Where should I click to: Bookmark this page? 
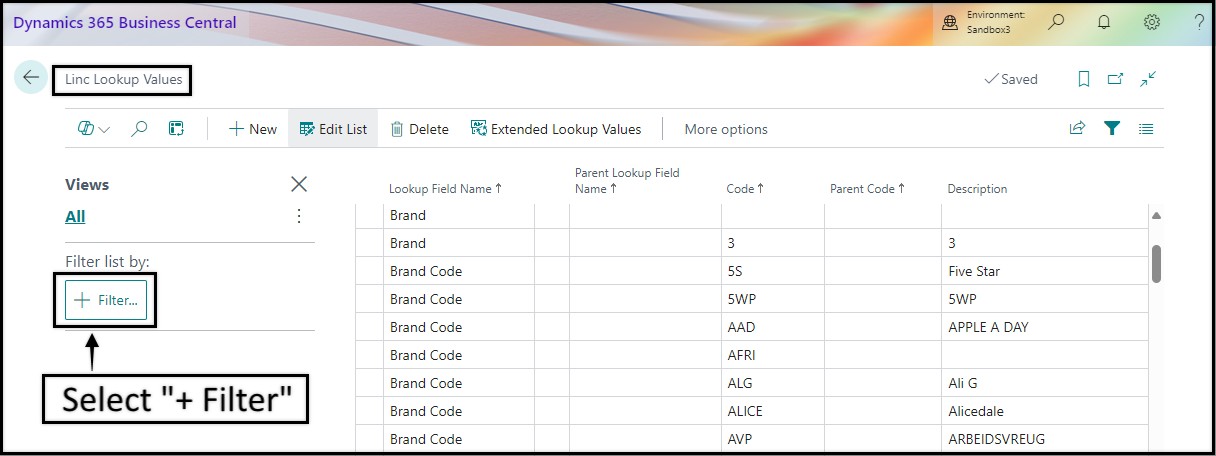1083,79
